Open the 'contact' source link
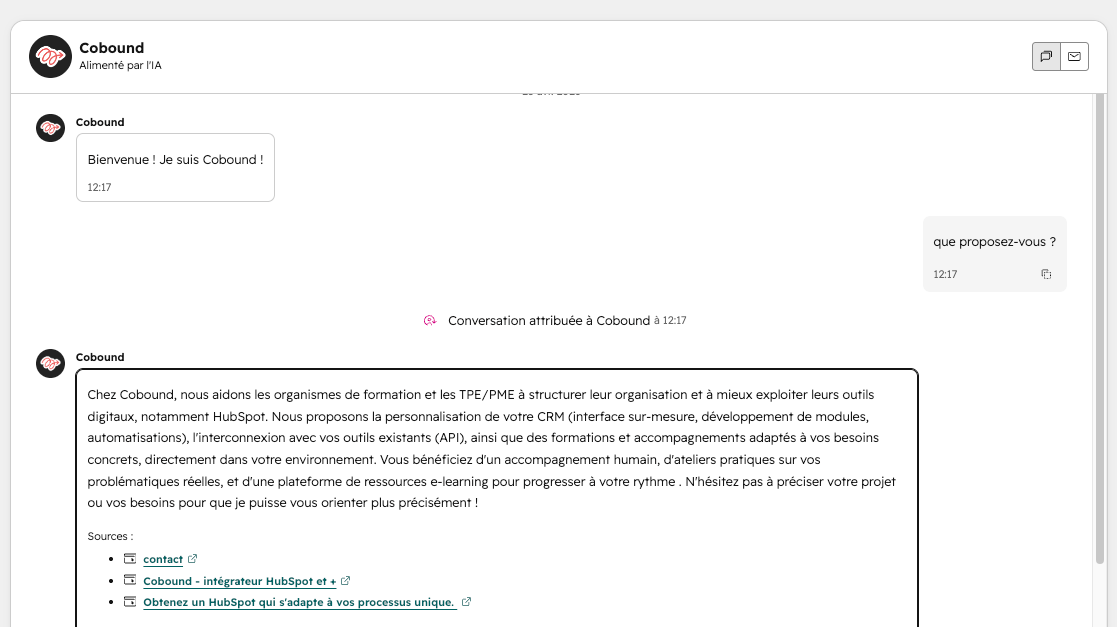 coord(163,560)
